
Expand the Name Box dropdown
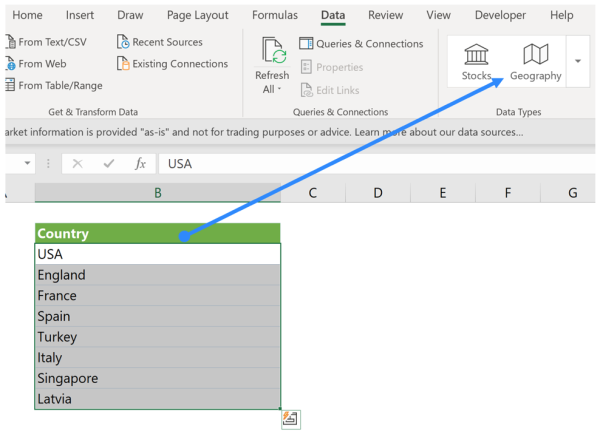(x=26, y=164)
